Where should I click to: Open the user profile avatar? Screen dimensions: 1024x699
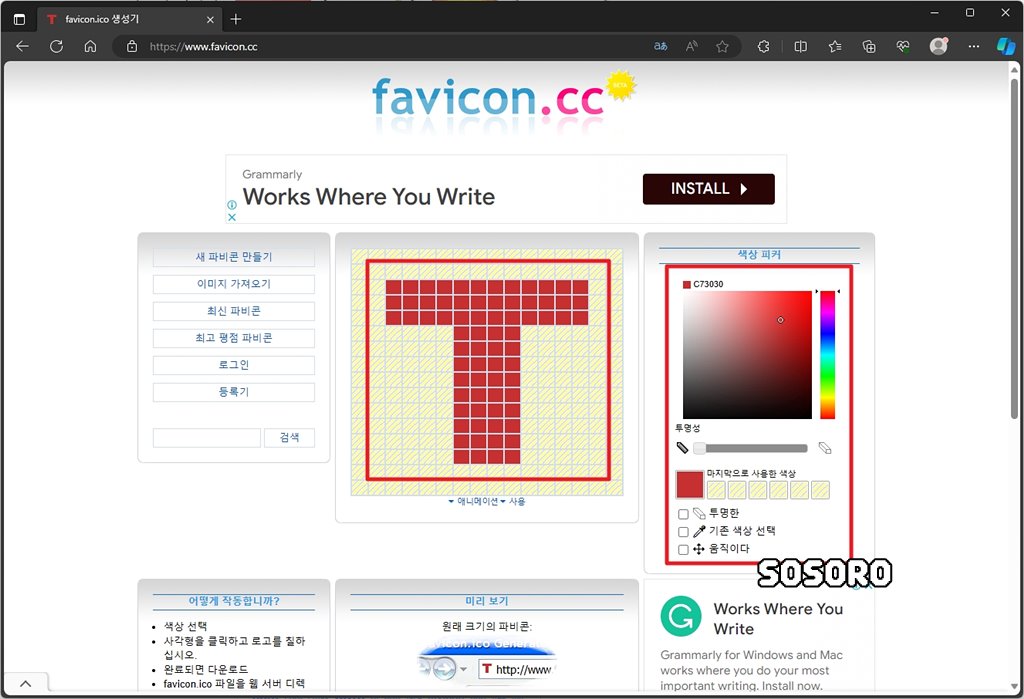click(x=938, y=46)
